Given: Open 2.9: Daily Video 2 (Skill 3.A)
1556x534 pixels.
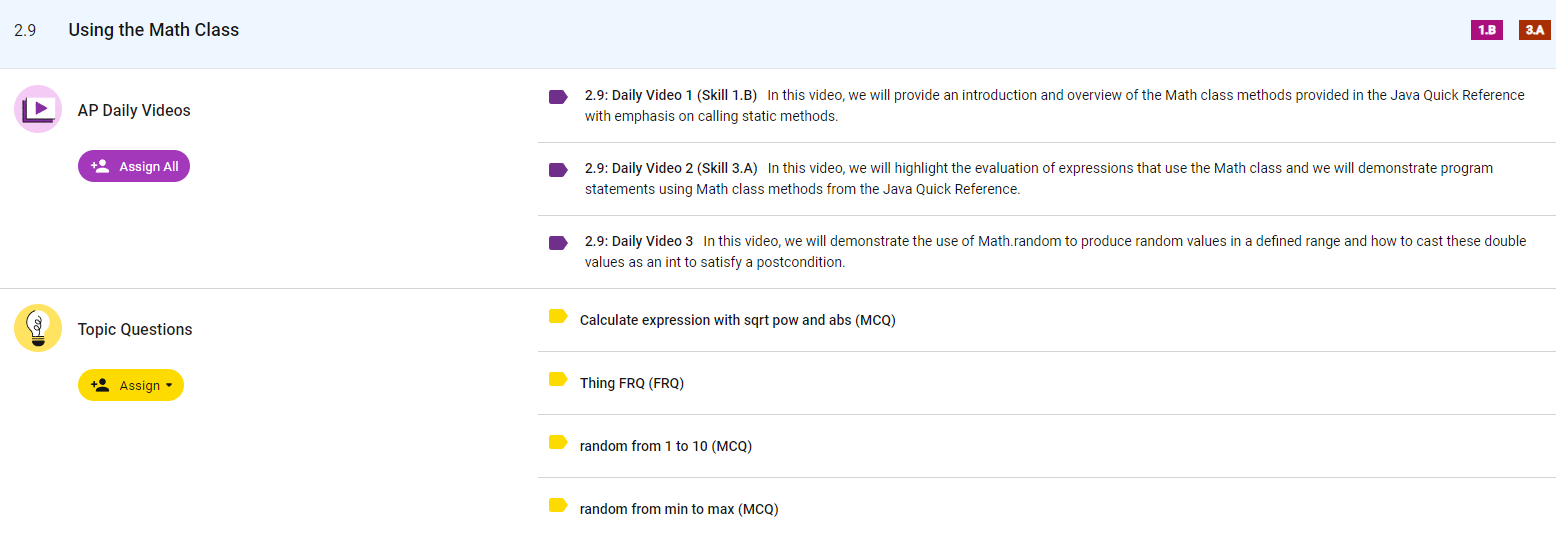Looking at the screenshot, I should click(671, 168).
